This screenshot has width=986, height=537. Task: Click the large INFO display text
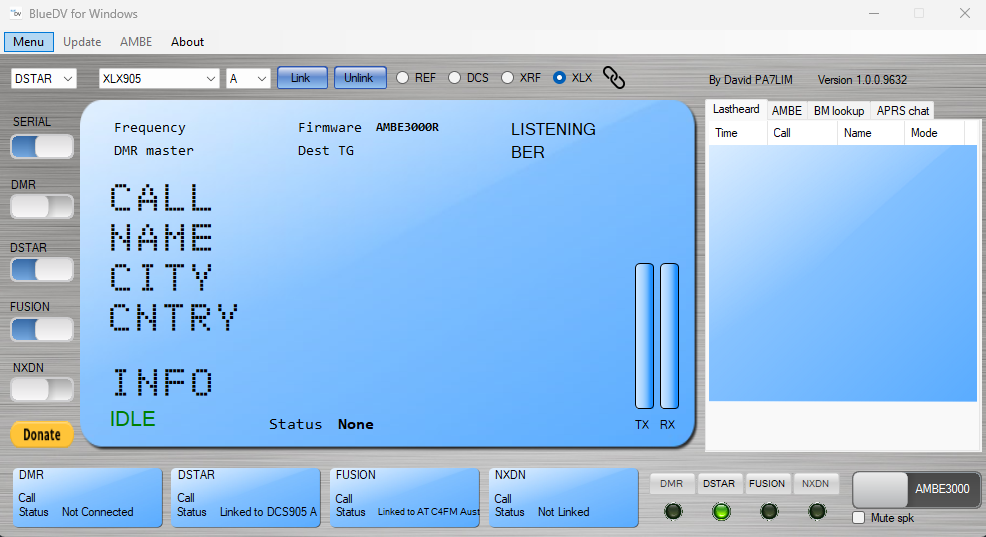click(x=163, y=382)
